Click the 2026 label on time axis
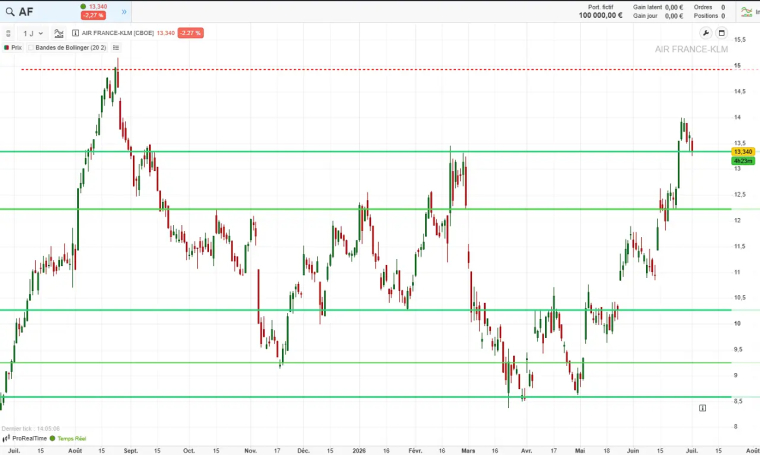Viewport: 760px width, 455px height. 359,451
